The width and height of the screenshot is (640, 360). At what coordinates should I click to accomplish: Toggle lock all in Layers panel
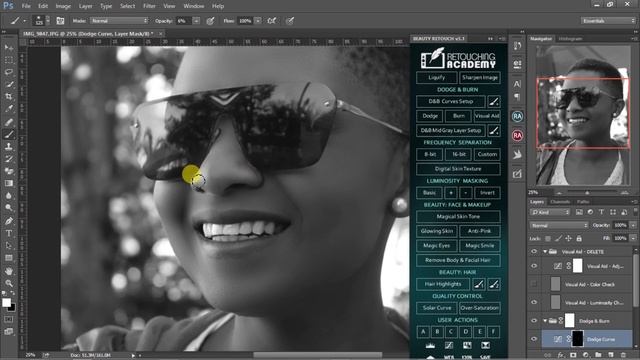click(x=579, y=238)
